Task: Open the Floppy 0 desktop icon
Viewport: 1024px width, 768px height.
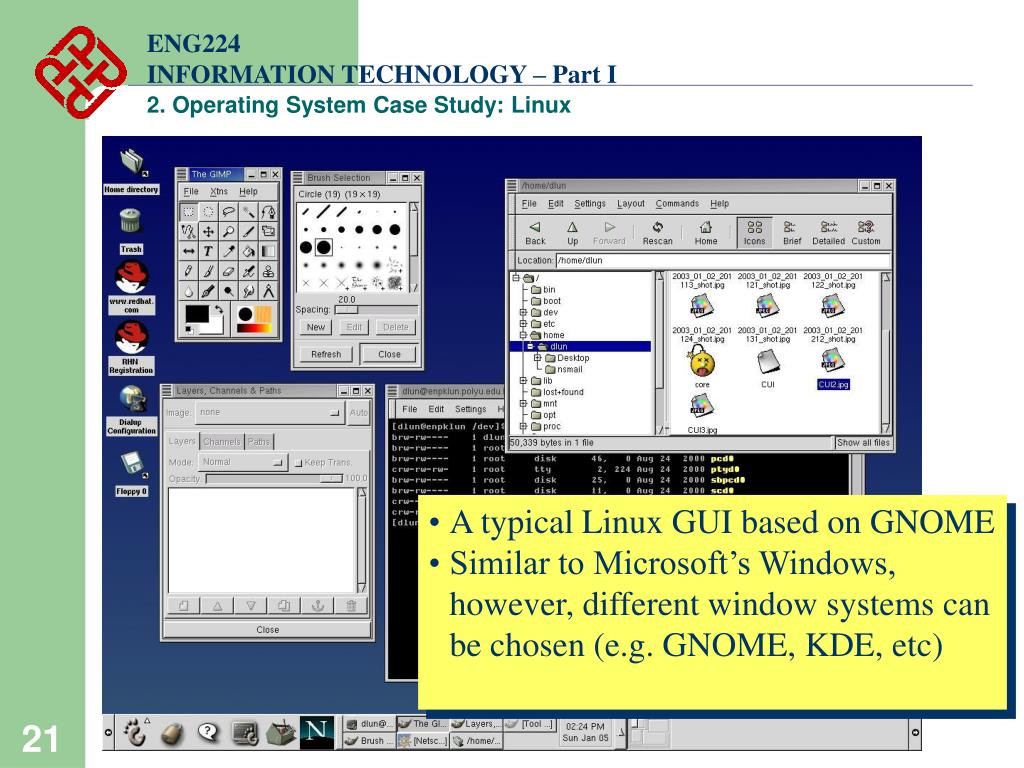Action: (x=132, y=473)
